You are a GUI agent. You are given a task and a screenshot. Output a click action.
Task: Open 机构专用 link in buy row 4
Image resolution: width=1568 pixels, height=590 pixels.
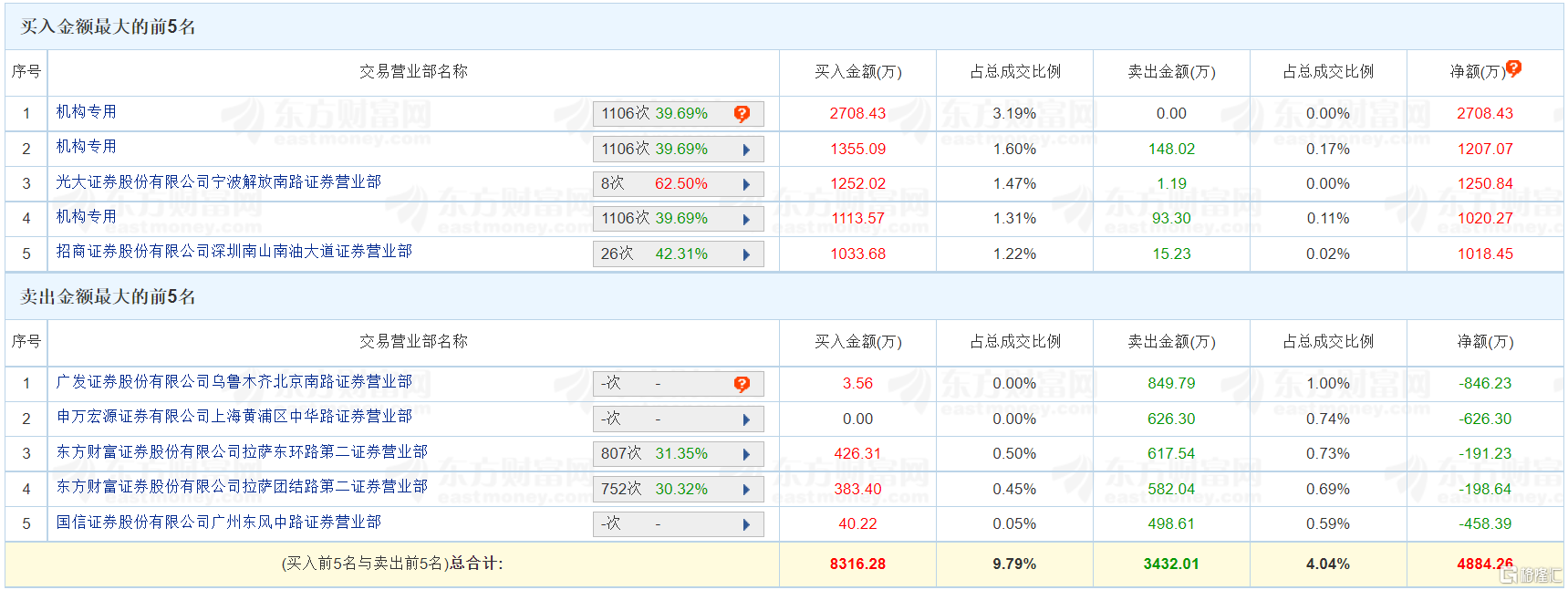(x=87, y=216)
